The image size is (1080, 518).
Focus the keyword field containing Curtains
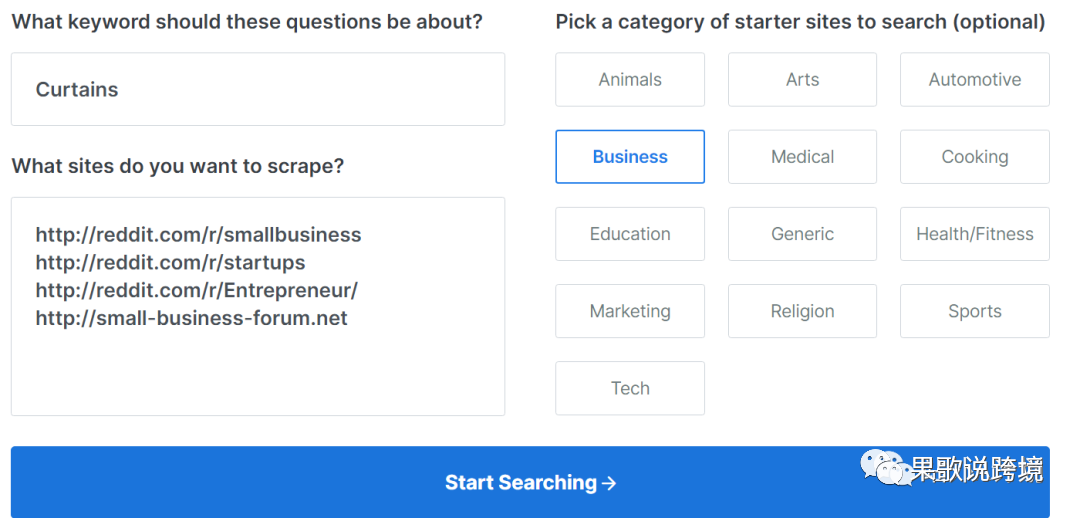(258, 90)
